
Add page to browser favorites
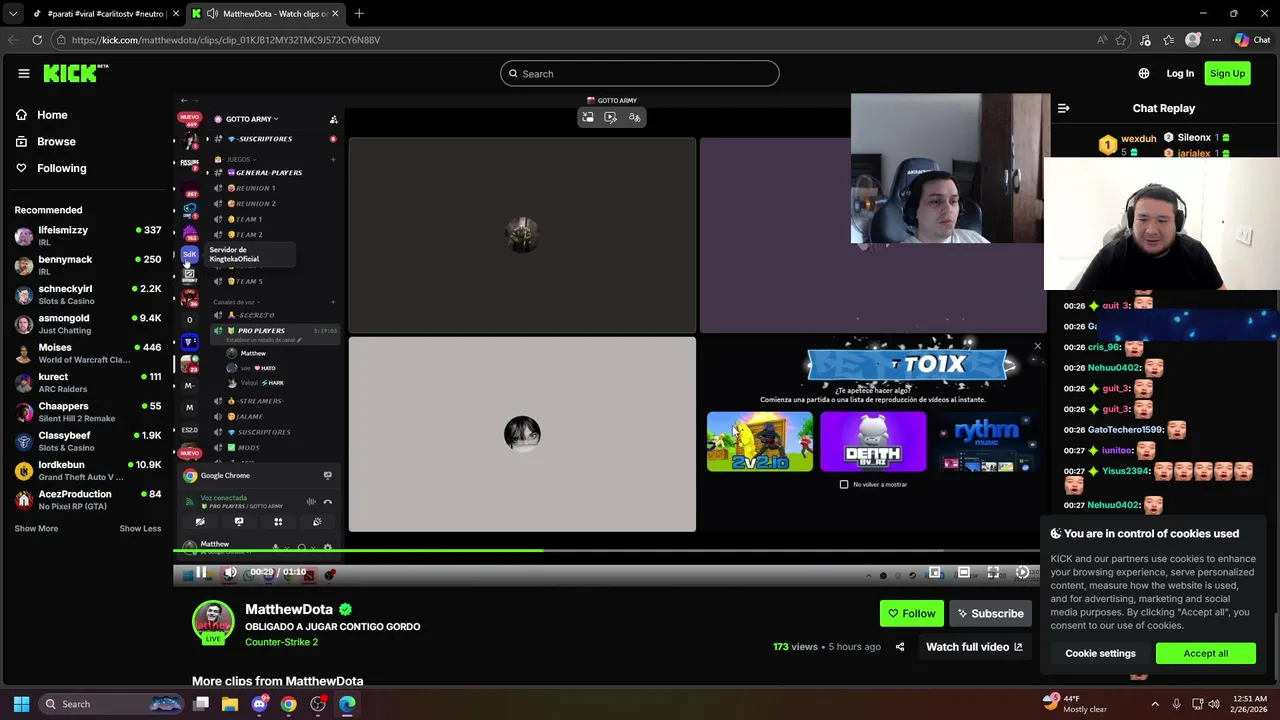click(x=1121, y=40)
